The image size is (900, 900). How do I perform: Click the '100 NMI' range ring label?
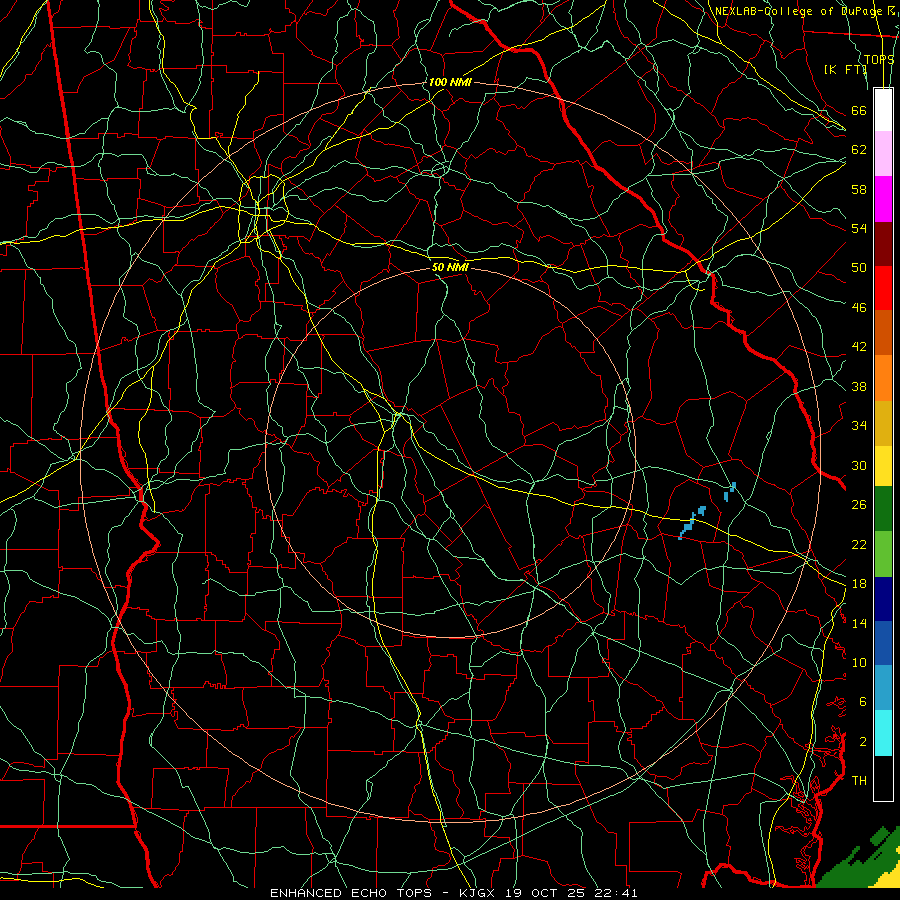click(x=449, y=82)
